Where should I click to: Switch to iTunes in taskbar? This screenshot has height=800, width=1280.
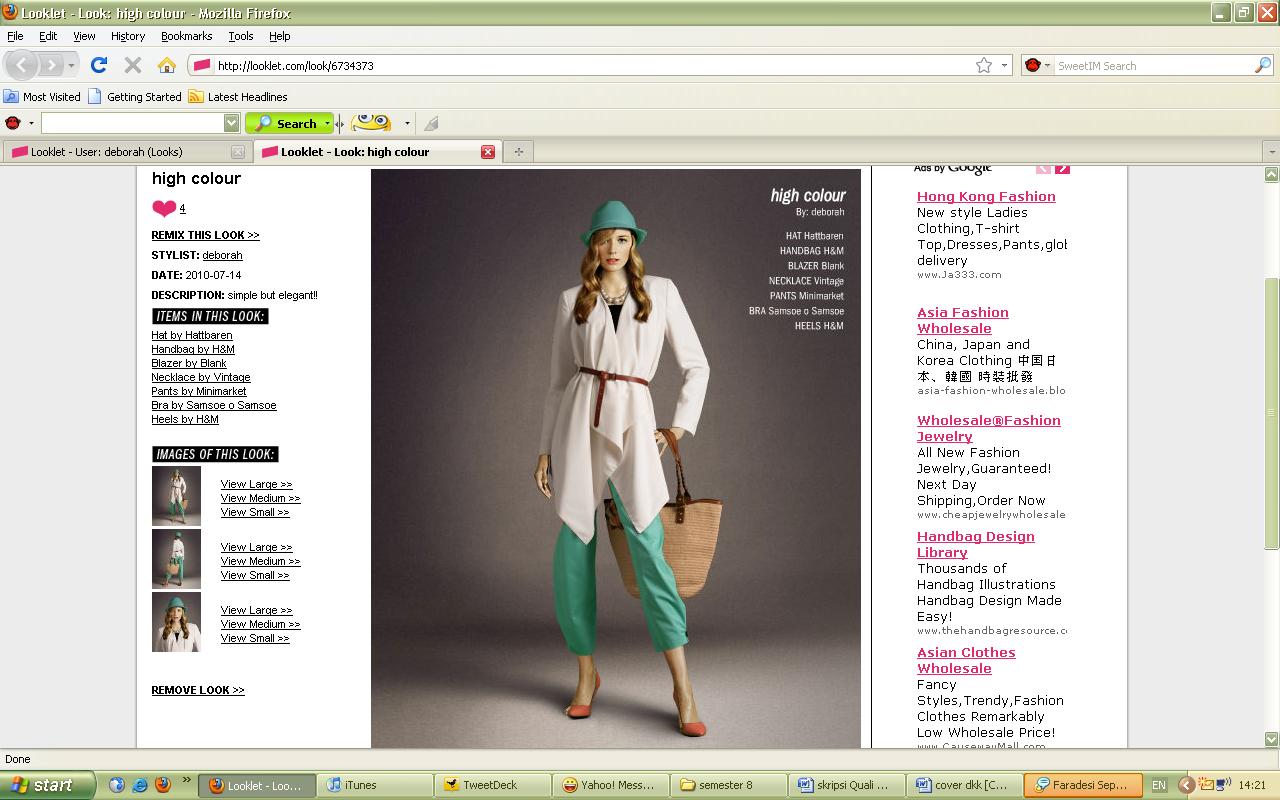pyautogui.click(x=374, y=785)
